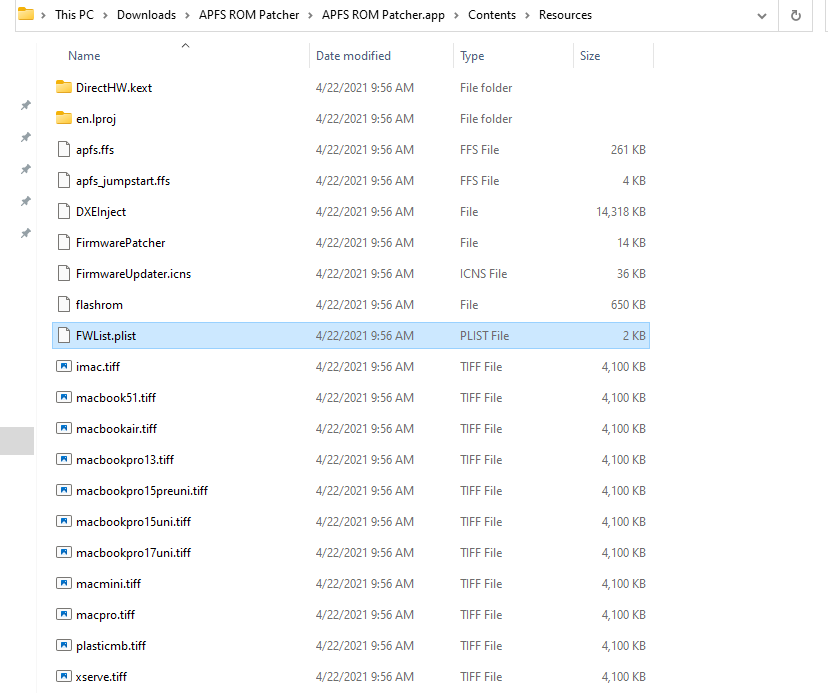This screenshot has width=828, height=699.
Task: Click the macmini.tiff image icon
Action: [63, 584]
